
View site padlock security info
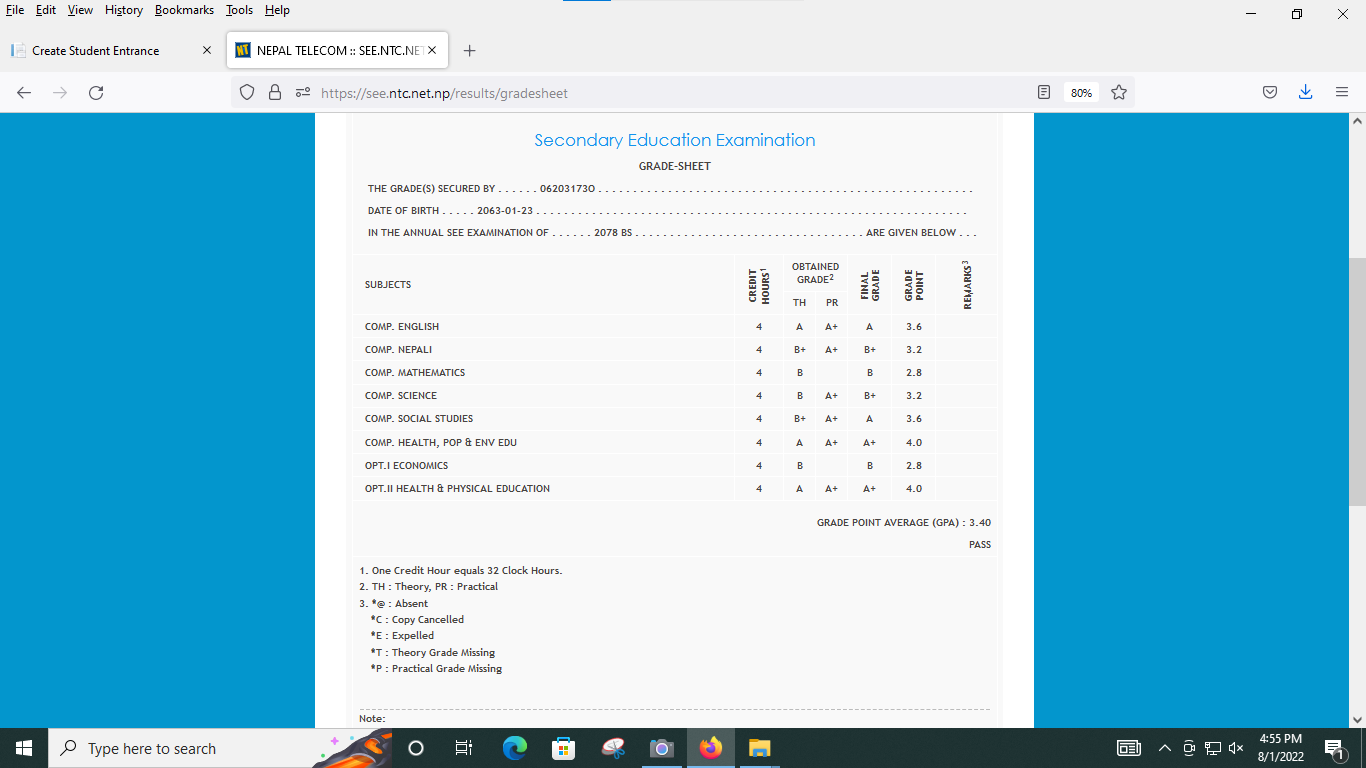point(275,93)
